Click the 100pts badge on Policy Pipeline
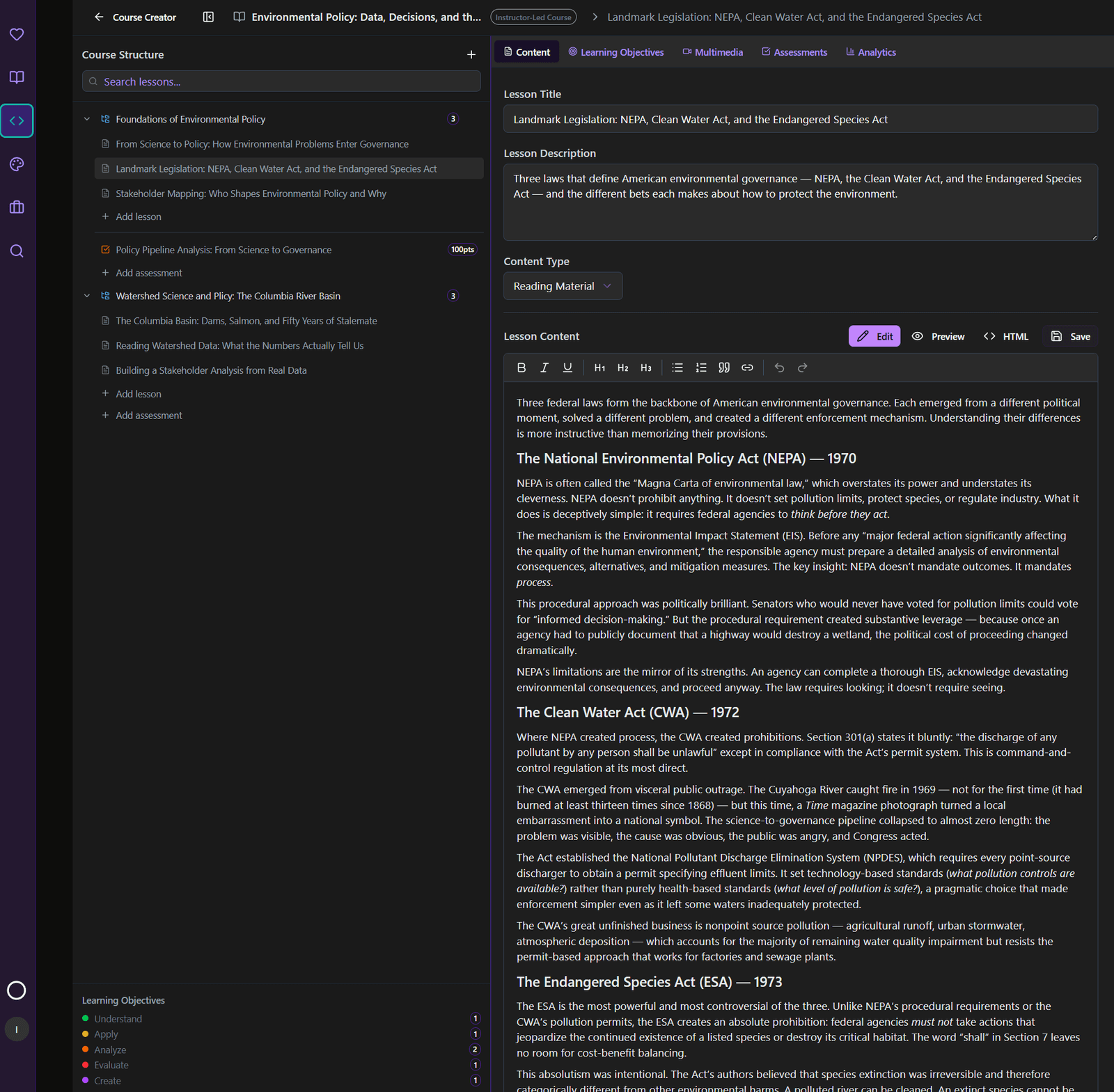1114x1092 pixels. click(462, 249)
